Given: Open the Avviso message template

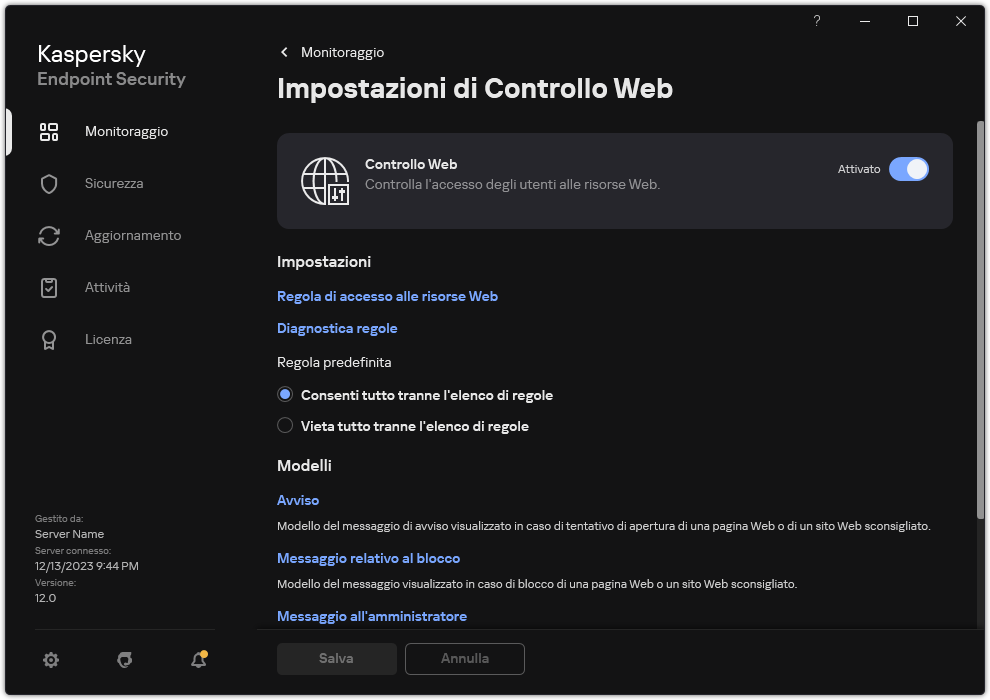Looking at the screenshot, I should click(297, 500).
